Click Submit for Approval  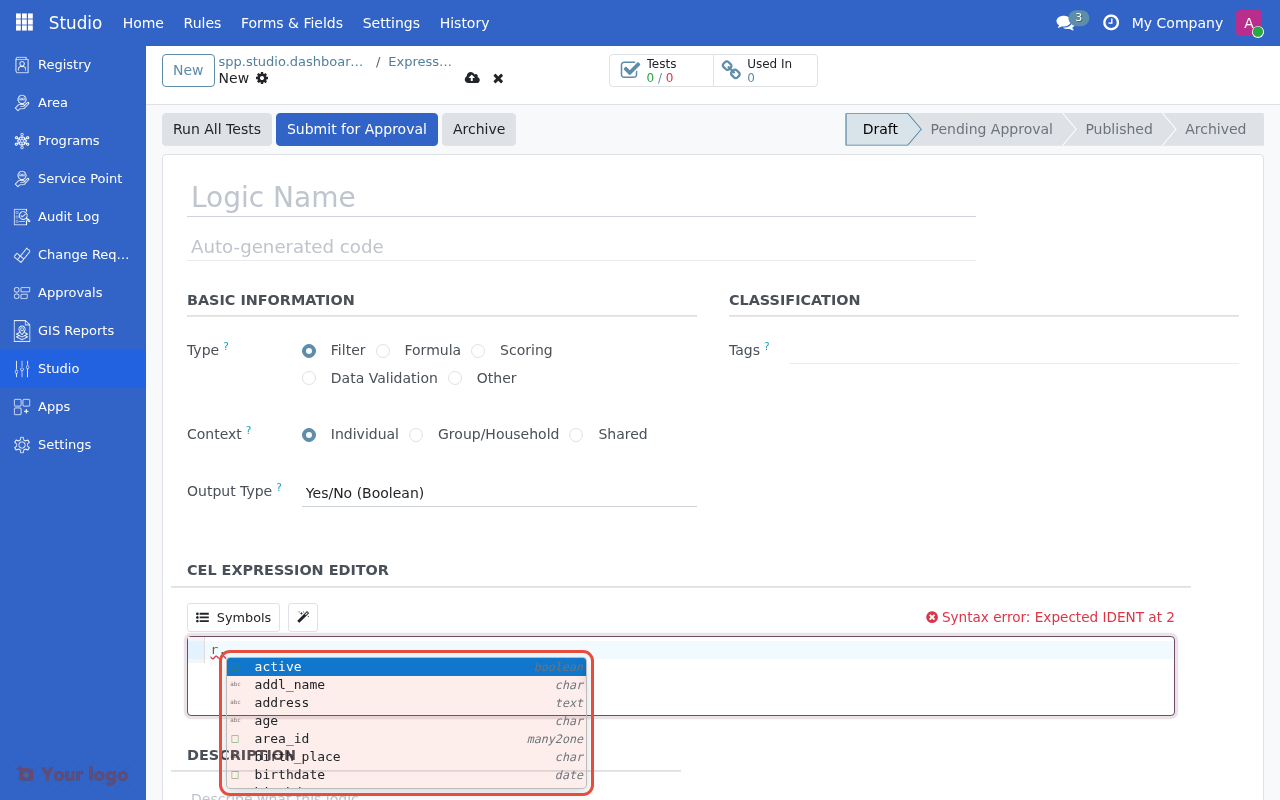click(x=356, y=129)
